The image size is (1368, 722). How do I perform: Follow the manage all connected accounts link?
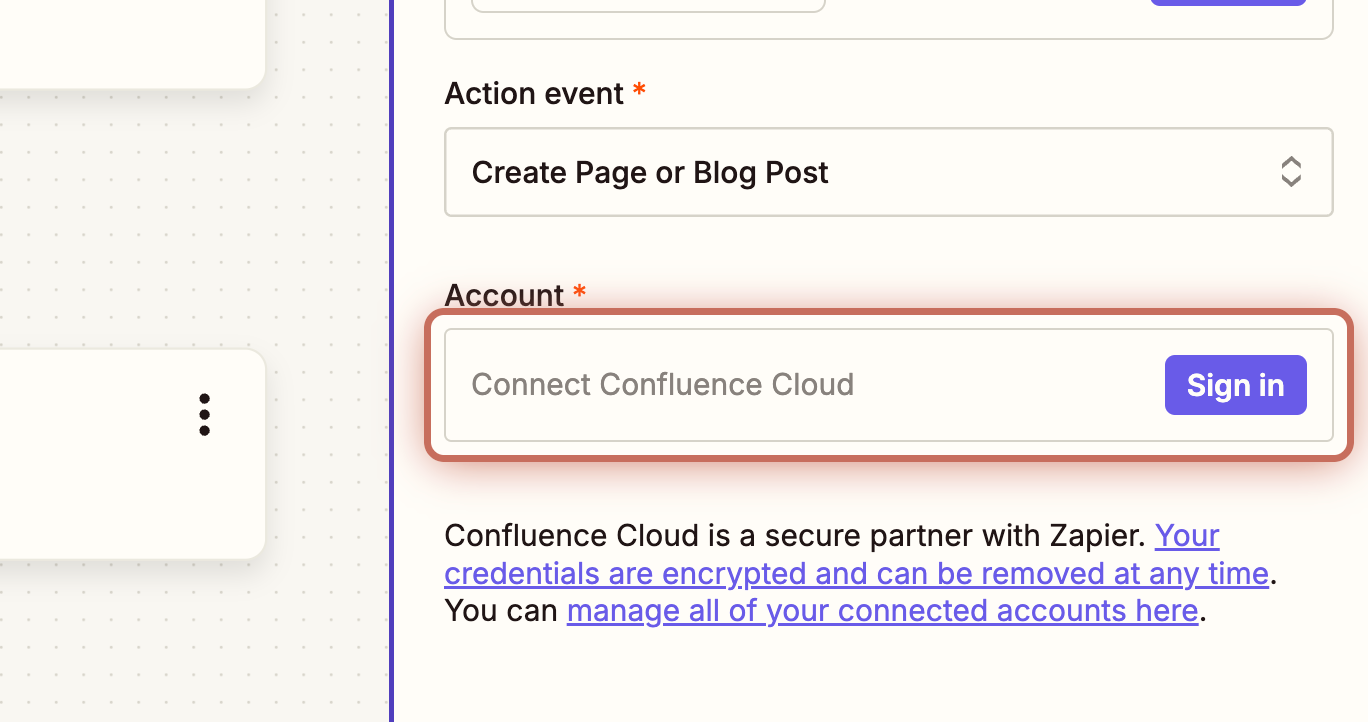click(882, 610)
